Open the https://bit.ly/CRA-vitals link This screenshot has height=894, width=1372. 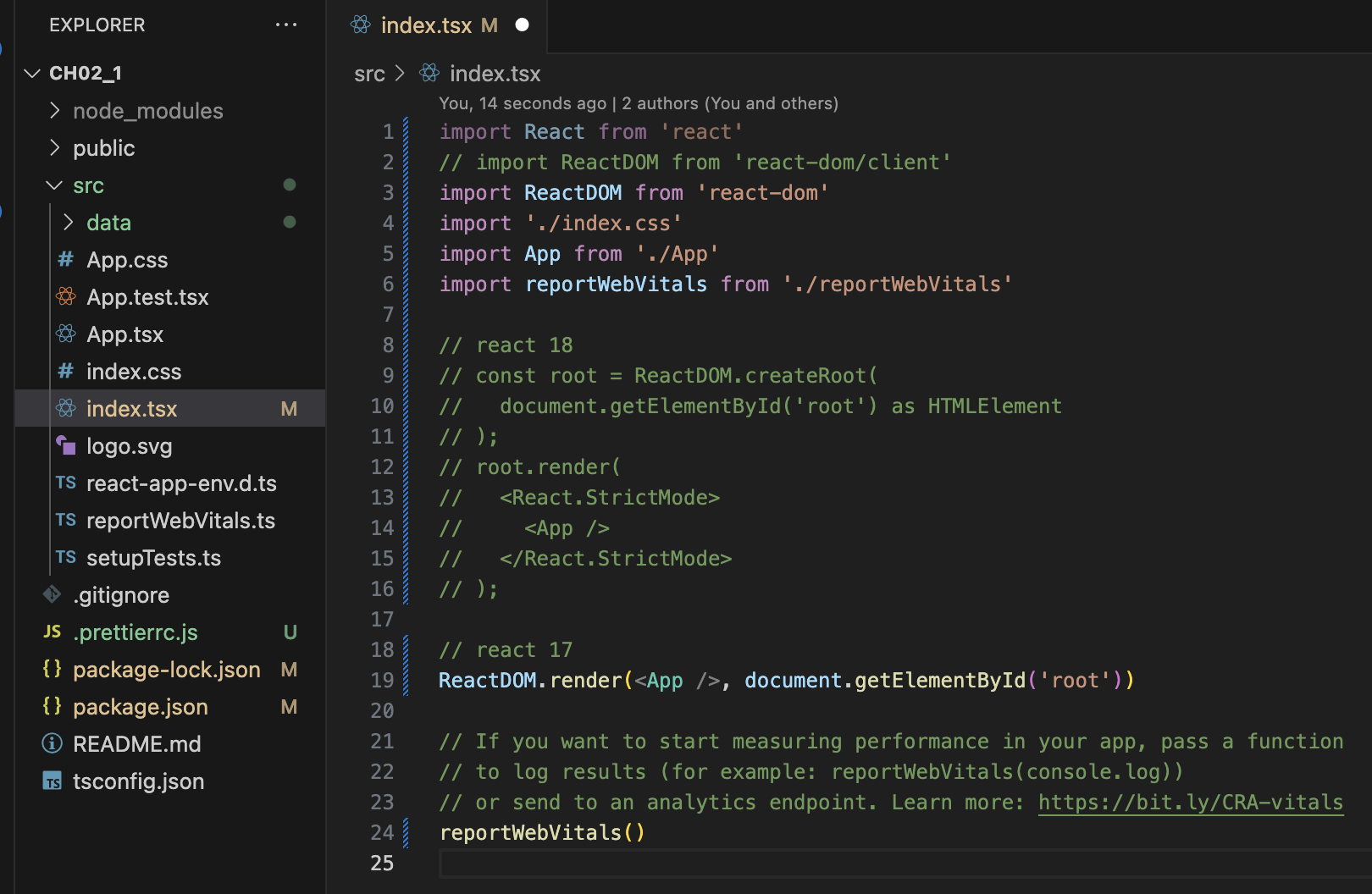pyautogui.click(x=1190, y=803)
